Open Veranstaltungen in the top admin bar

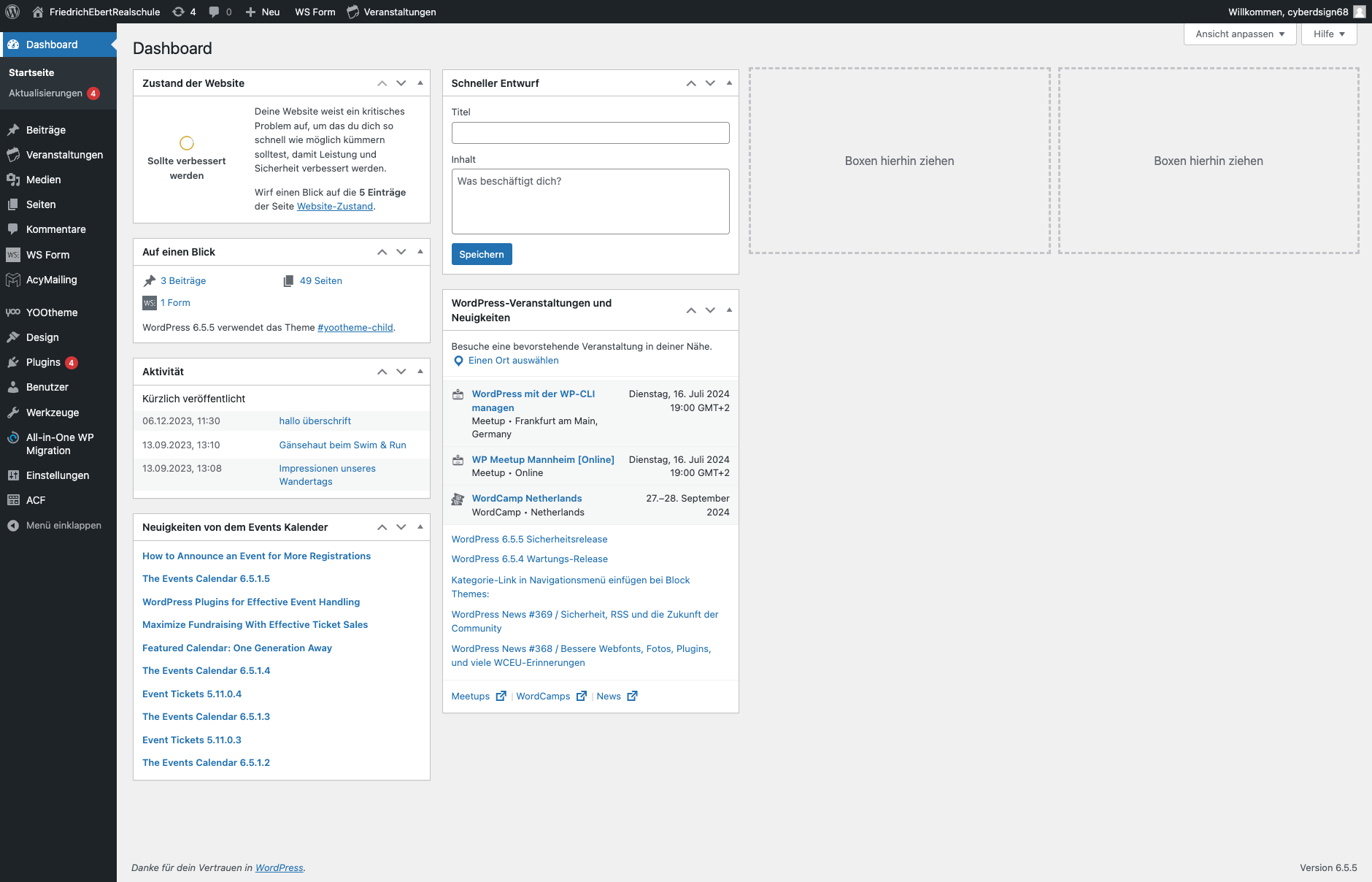click(392, 12)
